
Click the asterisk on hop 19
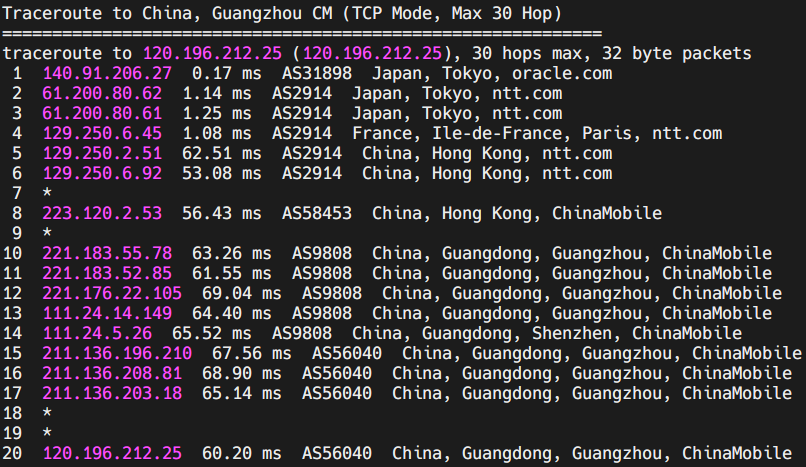coord(47,434)
